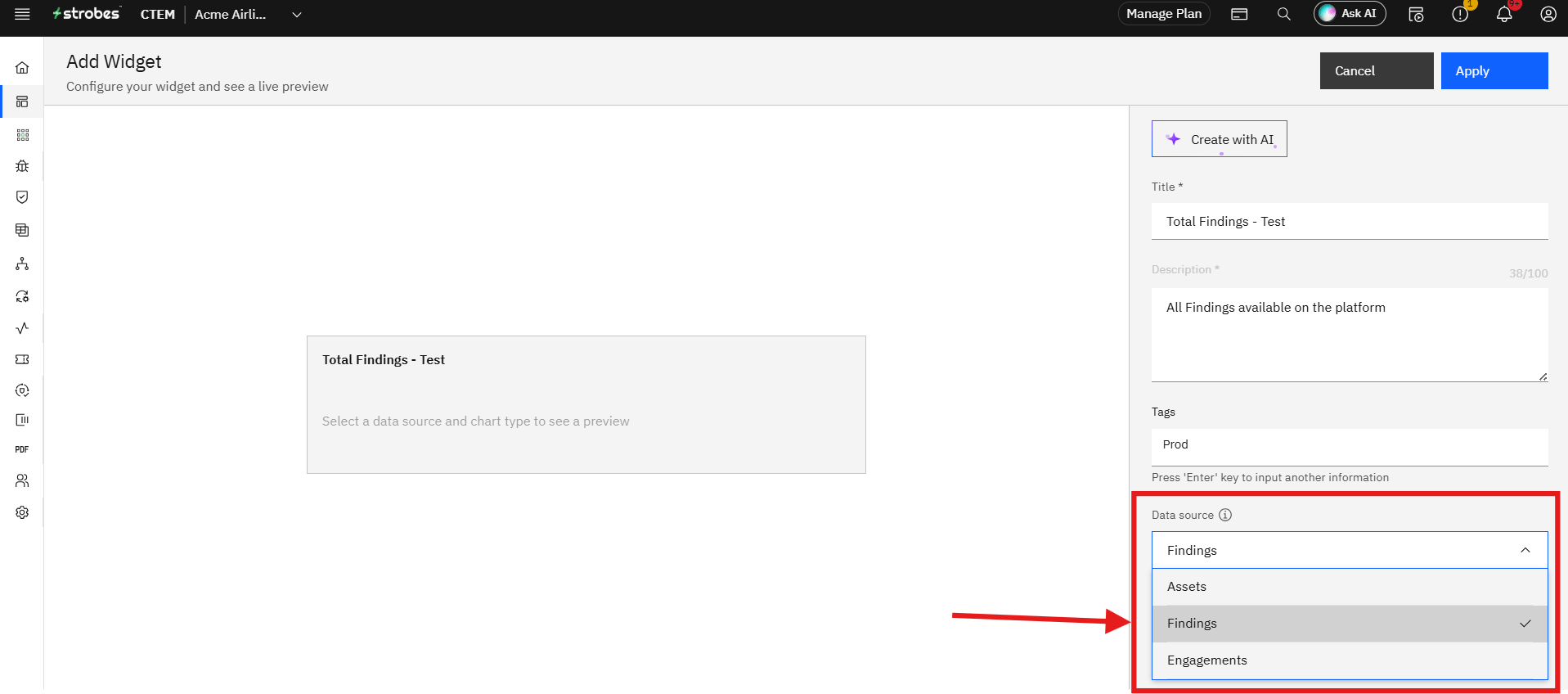The width and height of the screenshot is (1568, 694).
Task: Click the Ask AI button
Action: 1350,14
